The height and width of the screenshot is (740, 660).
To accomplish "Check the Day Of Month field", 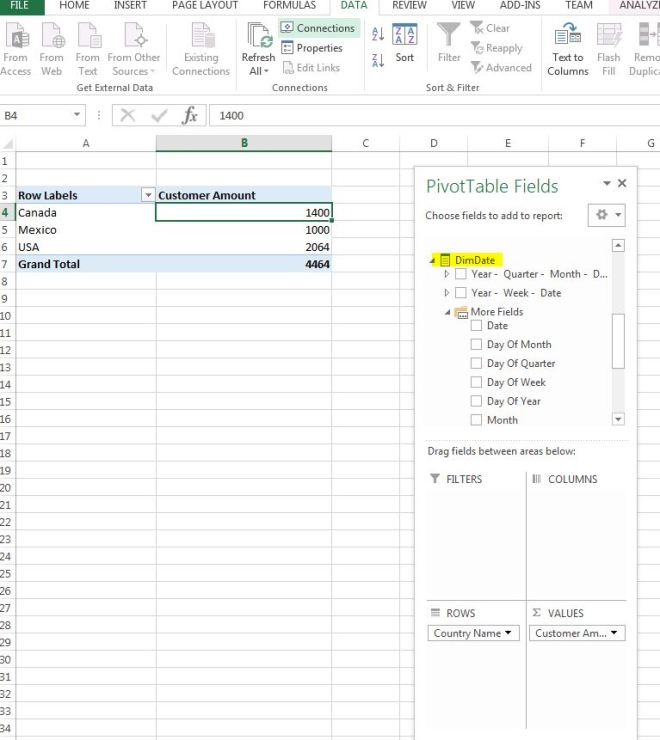I will pyautogui.click(x=477, y=344).
